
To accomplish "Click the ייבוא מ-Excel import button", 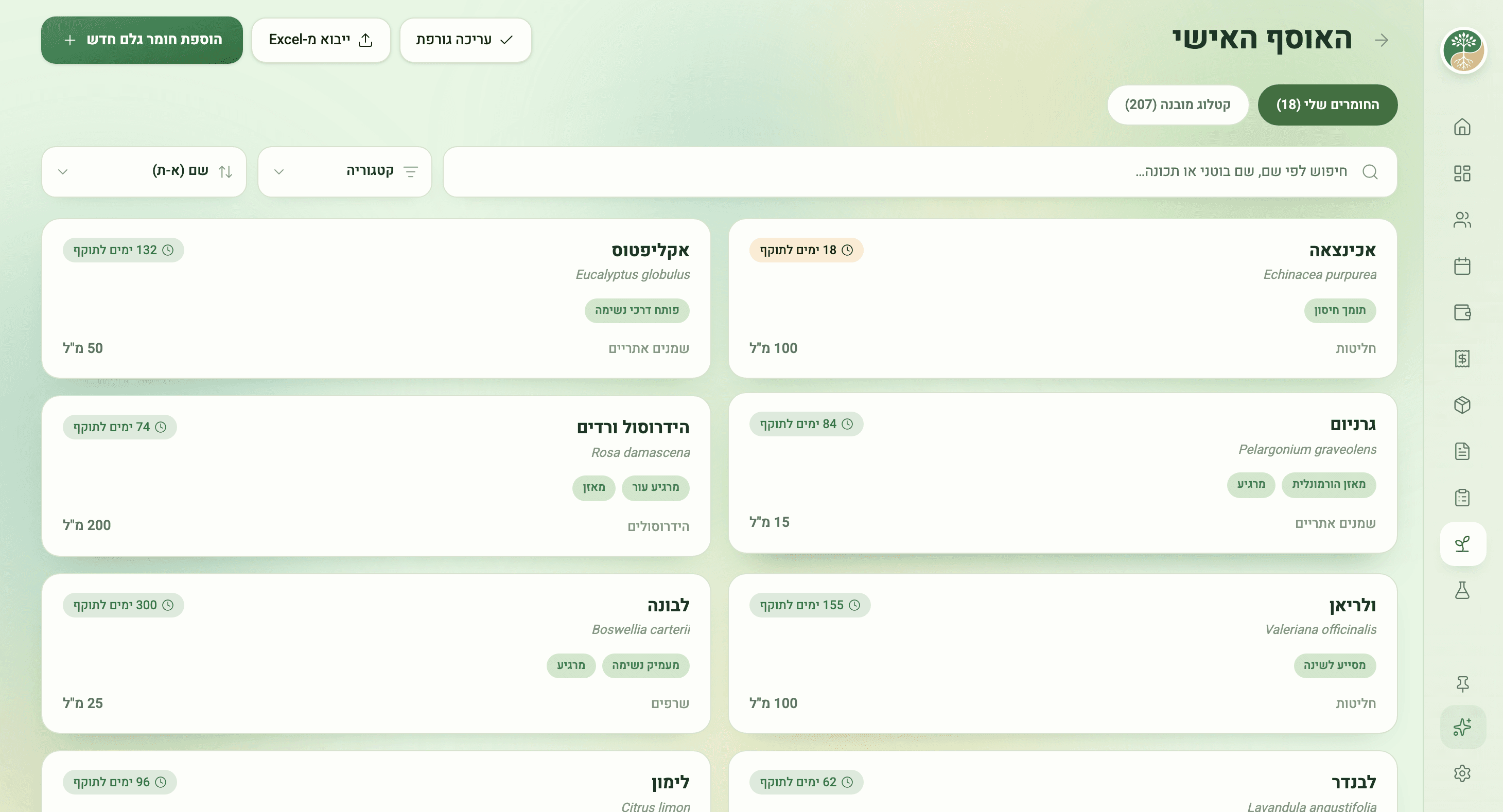I will [321, 40].
